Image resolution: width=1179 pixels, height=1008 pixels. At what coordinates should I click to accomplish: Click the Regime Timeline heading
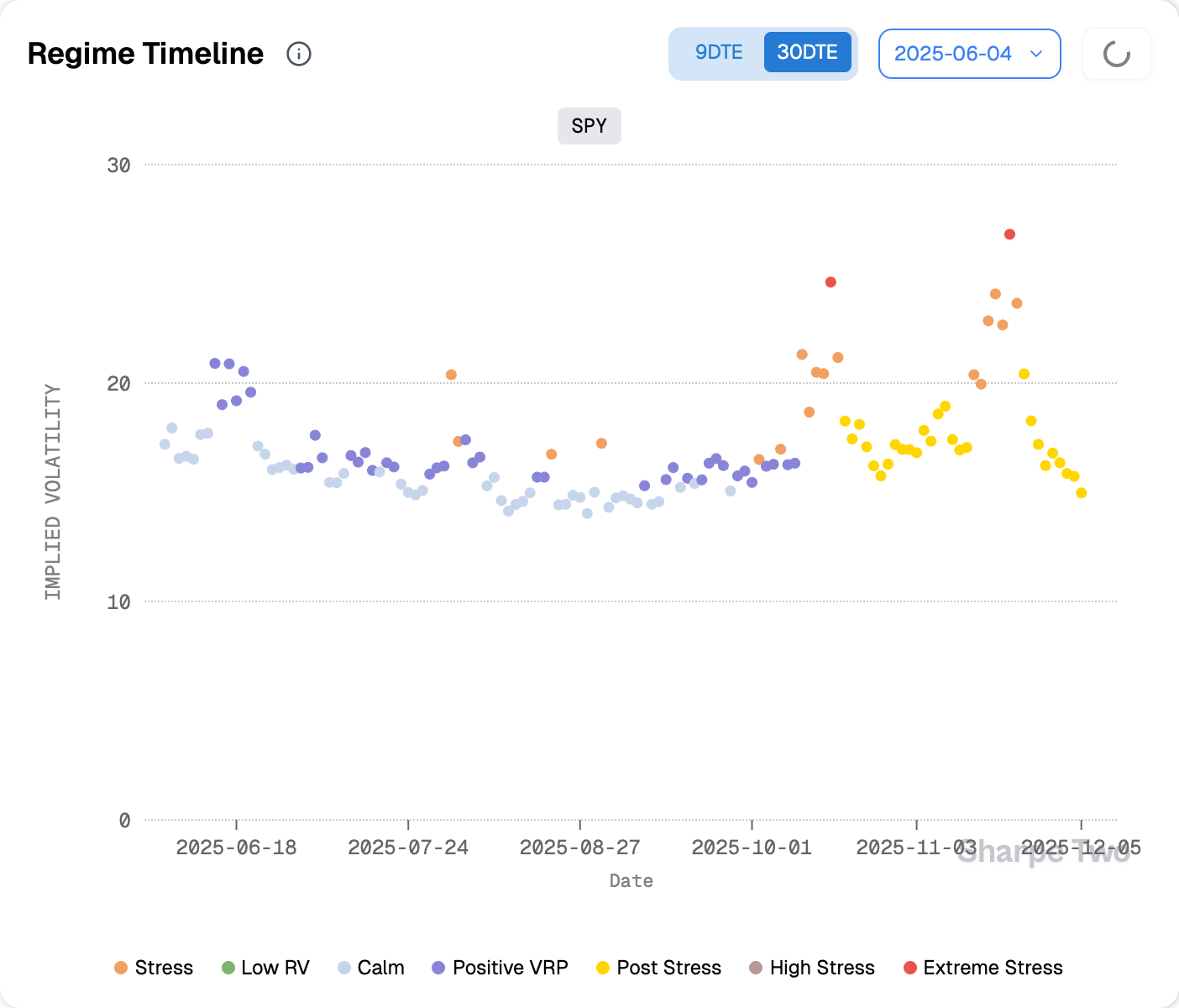[x=145, y=54]
